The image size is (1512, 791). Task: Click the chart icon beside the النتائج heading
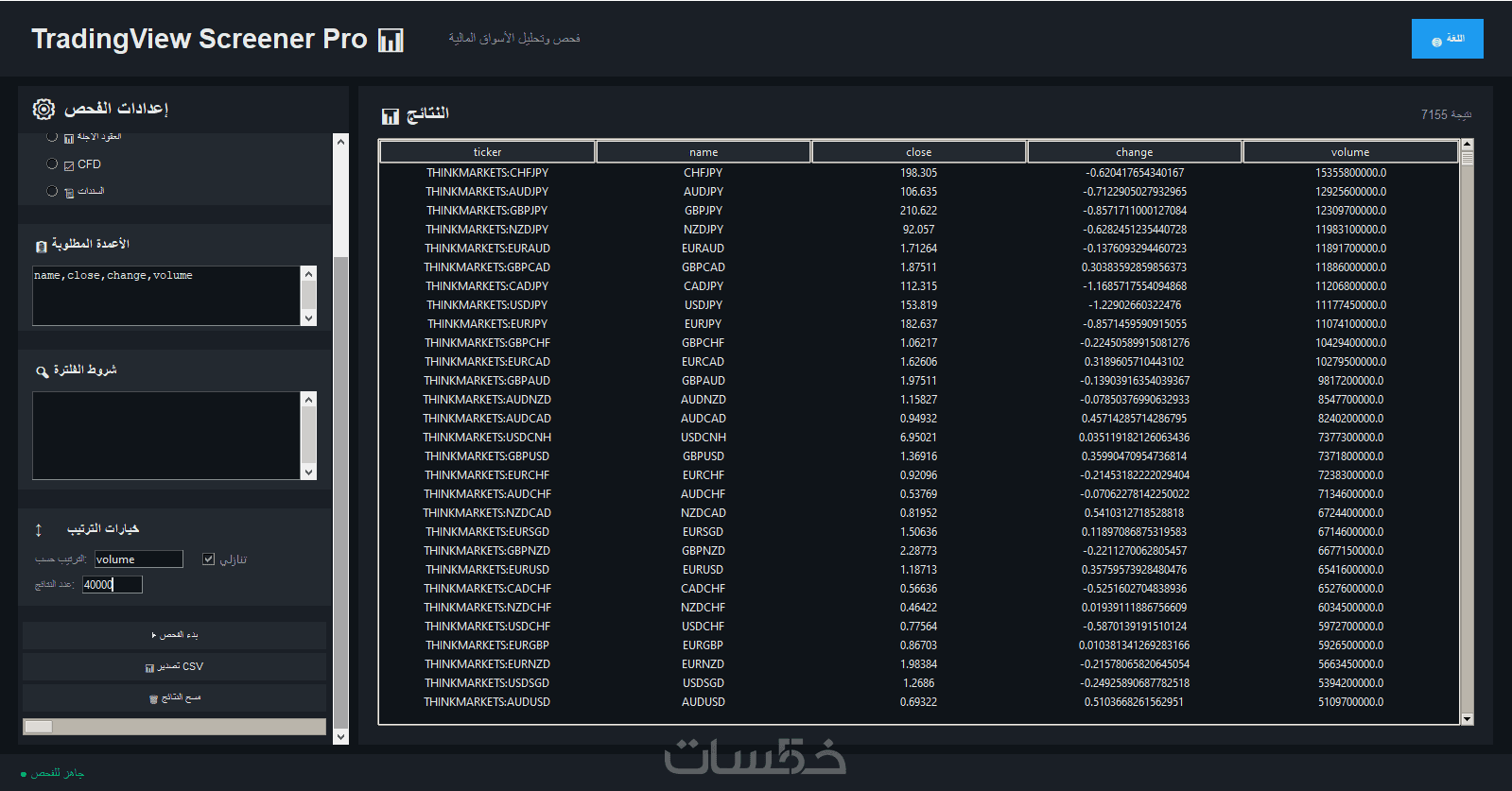[391, 116]
